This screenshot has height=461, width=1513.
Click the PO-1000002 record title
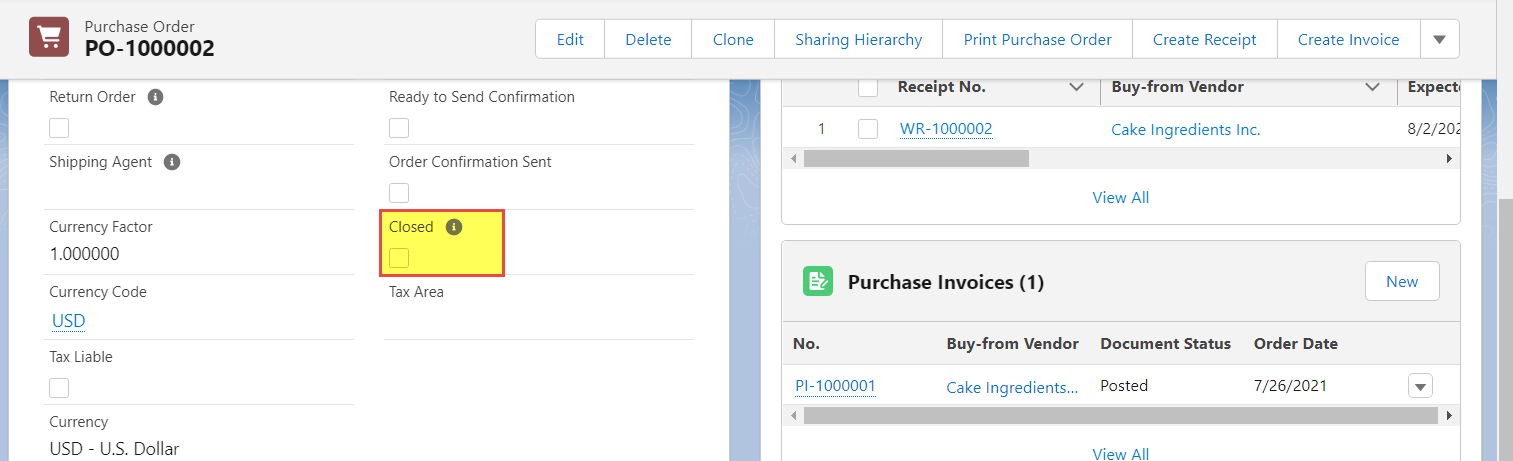(149, 48)
